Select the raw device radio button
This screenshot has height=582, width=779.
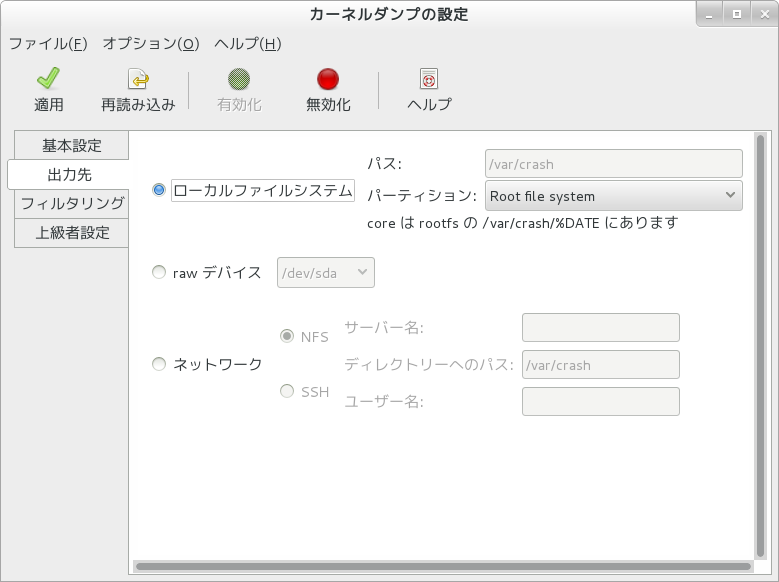point(159,272)
